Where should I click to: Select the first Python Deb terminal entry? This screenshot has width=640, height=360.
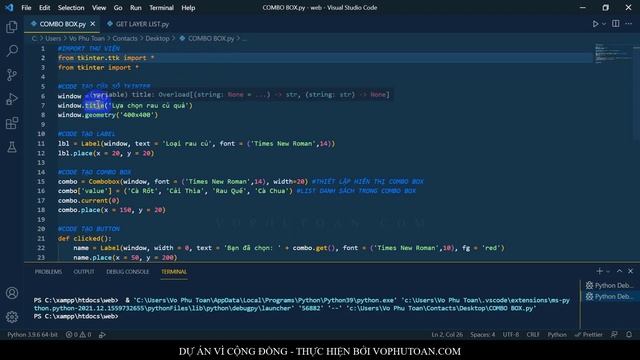tap(609, 285)
